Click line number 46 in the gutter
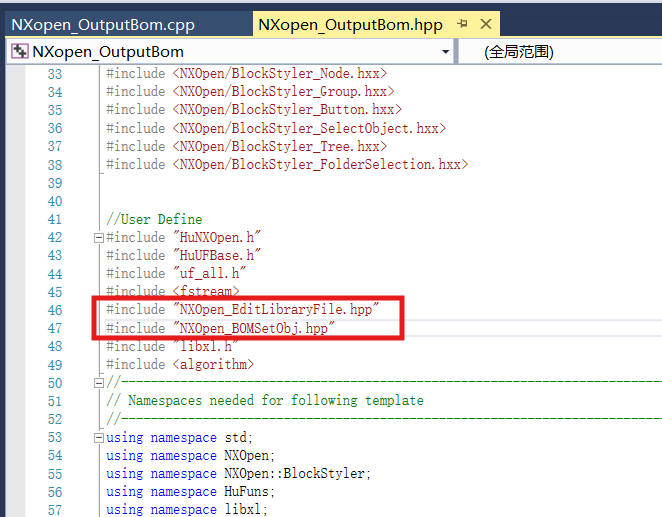 click(x=55, y=311)
